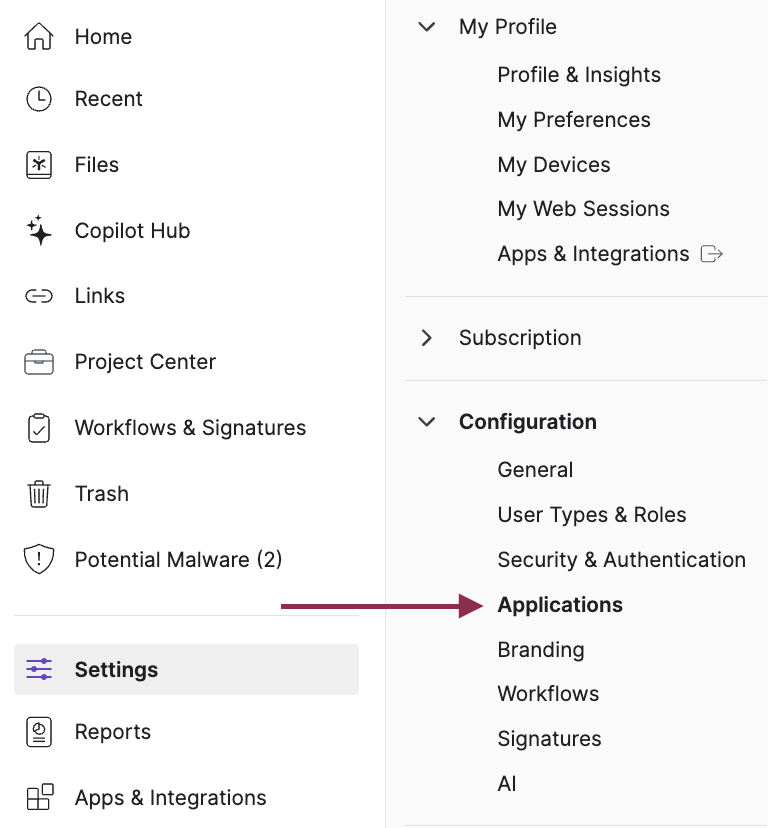Collapse the Configuration section

[427, 421]
